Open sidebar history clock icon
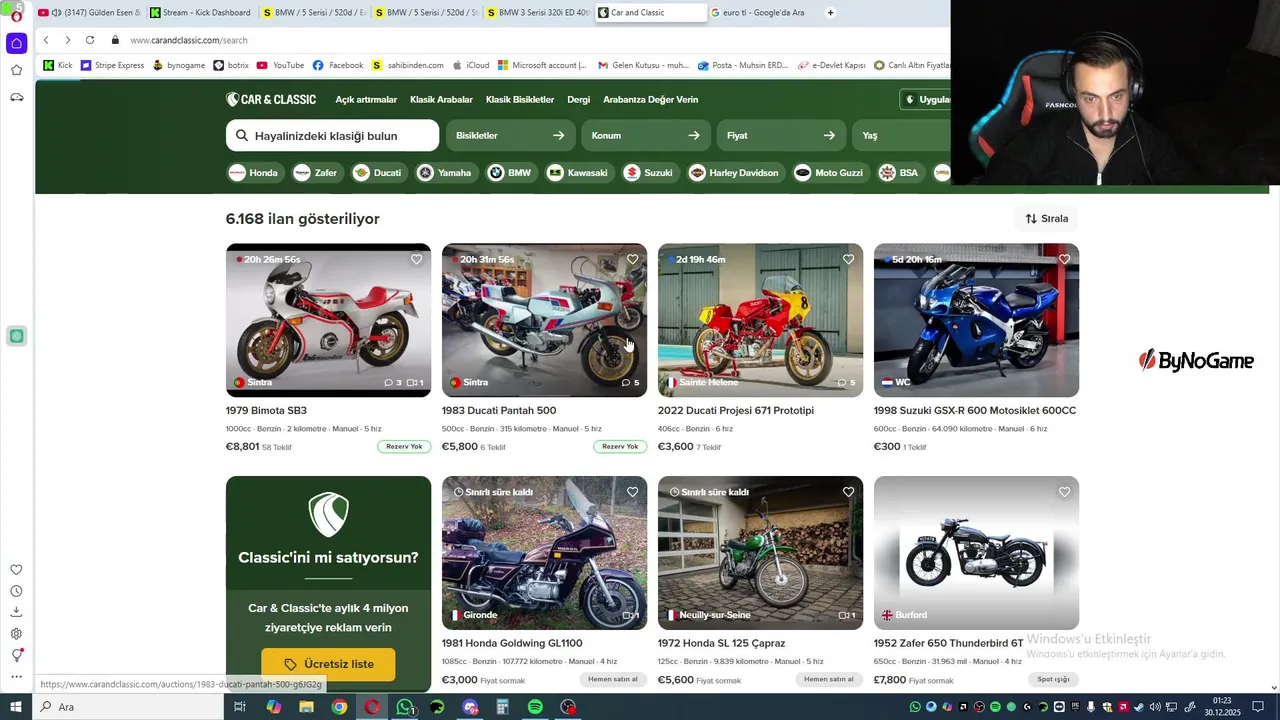1280x720 pixels. [x=16, y=591]
